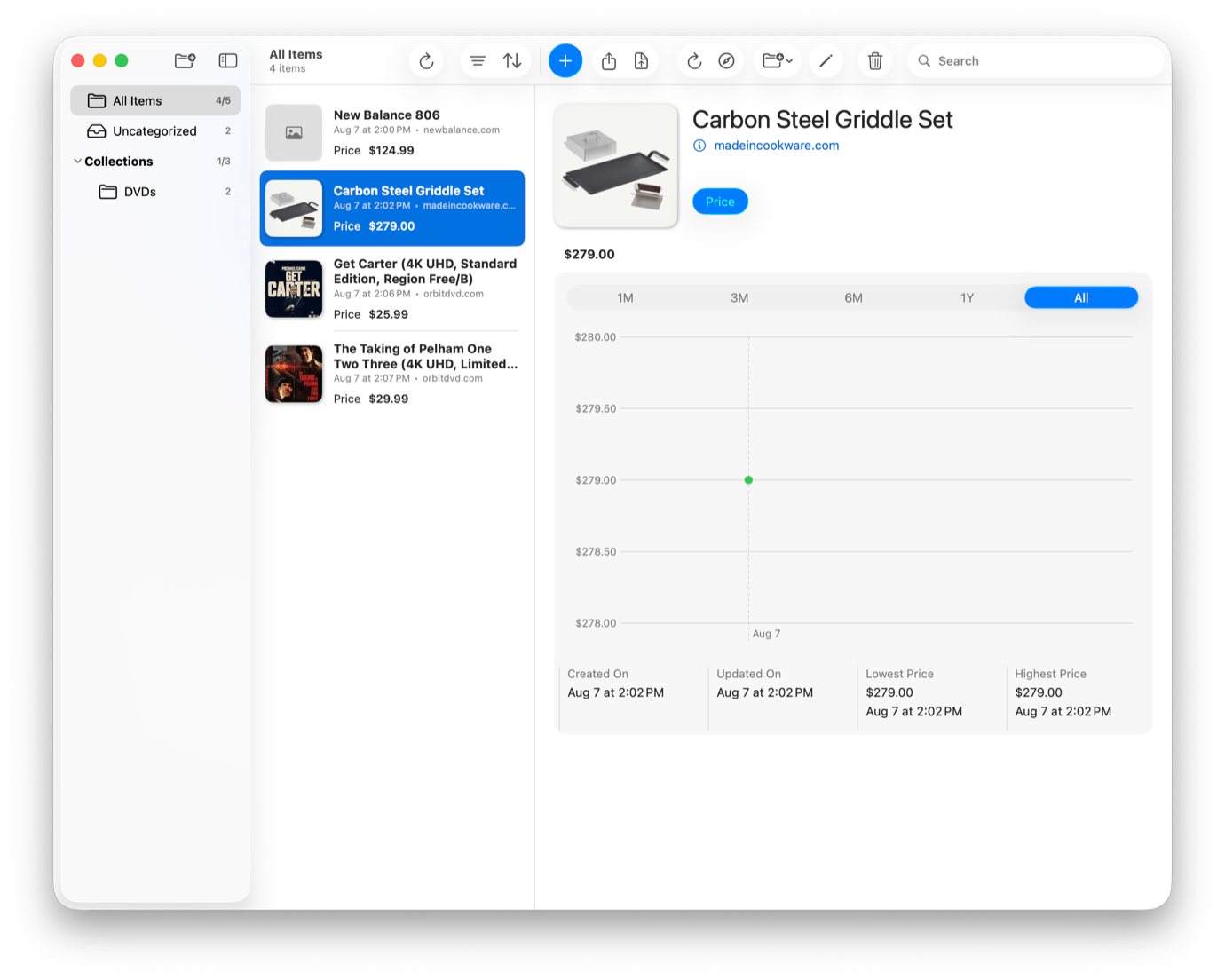Click the share icon in toolbar
The image size is (1225, 980).
click(609, 61)
